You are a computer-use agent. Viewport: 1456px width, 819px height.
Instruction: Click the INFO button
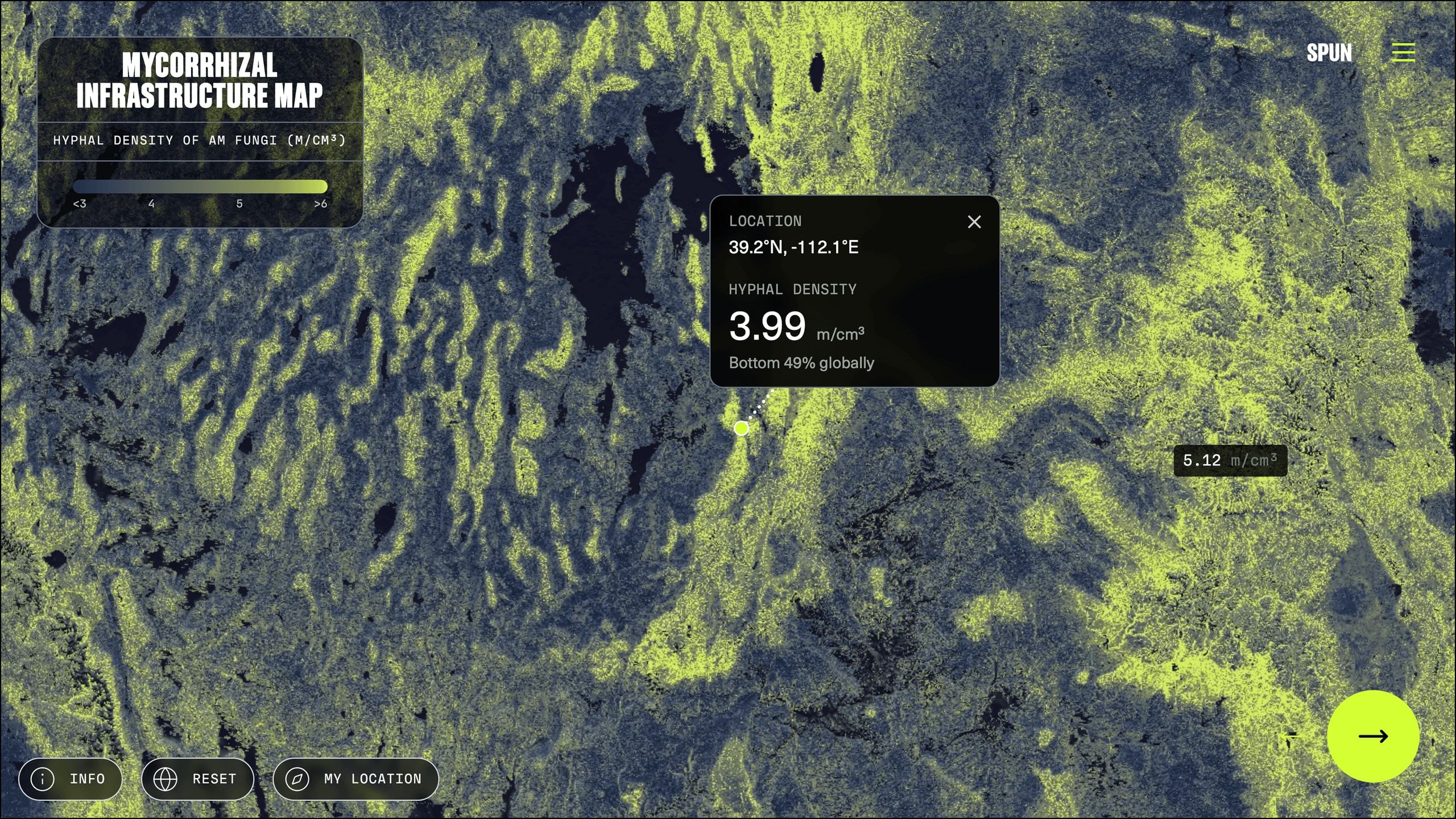click(71, 779)
